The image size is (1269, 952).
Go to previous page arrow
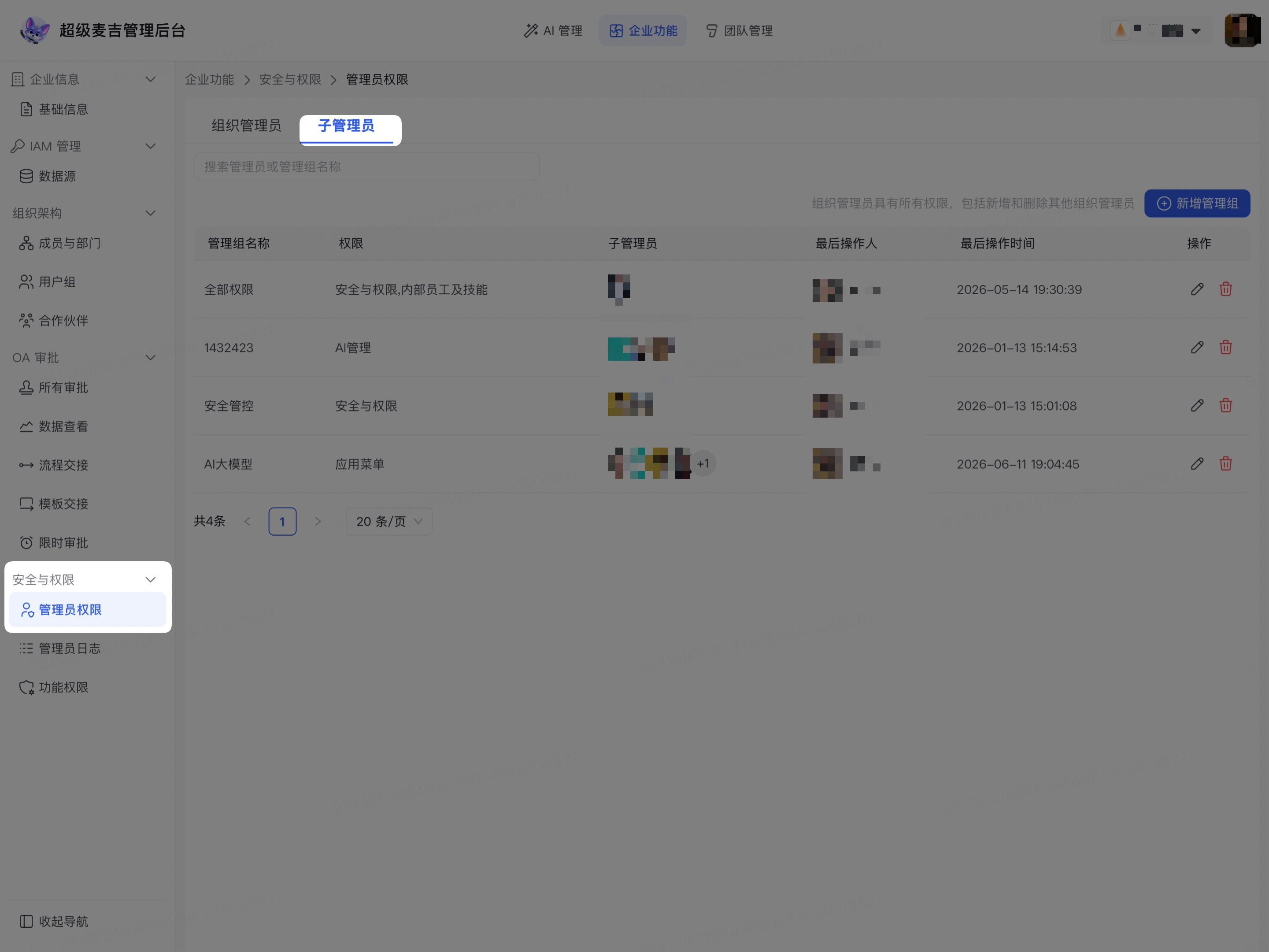pyautogui.click(x=247, y=522)
